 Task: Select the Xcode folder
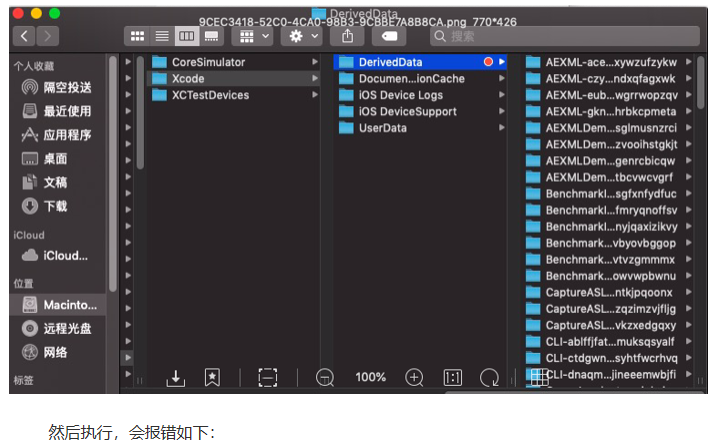[234, 78]
